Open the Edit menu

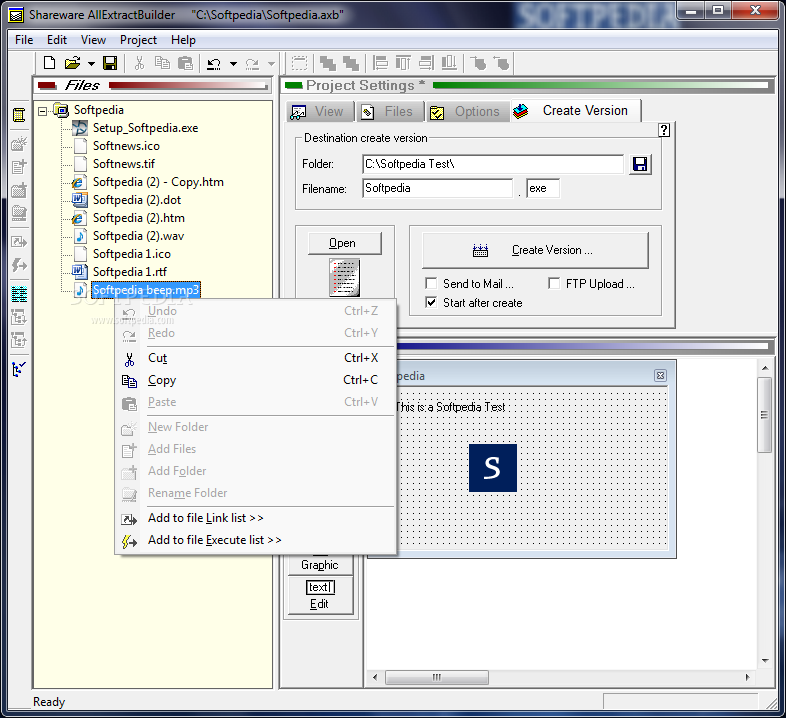click(x=57, y=40)
